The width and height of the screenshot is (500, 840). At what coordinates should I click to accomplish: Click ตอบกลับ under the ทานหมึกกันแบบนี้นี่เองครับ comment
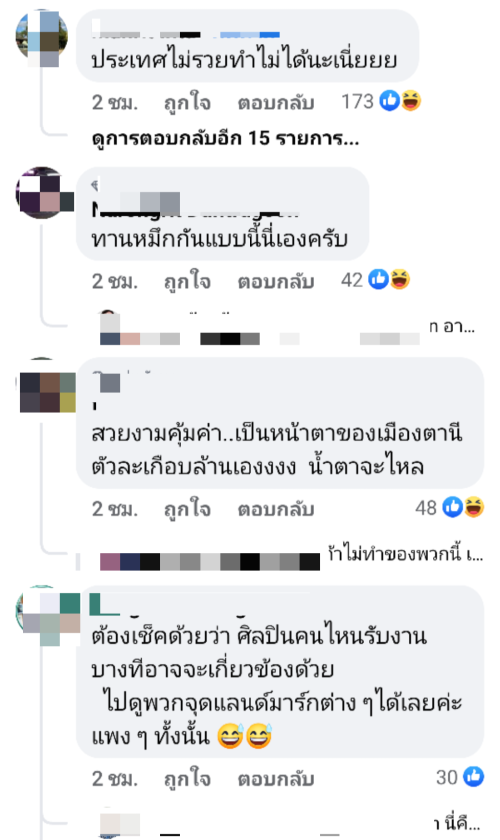pos(275,281)
